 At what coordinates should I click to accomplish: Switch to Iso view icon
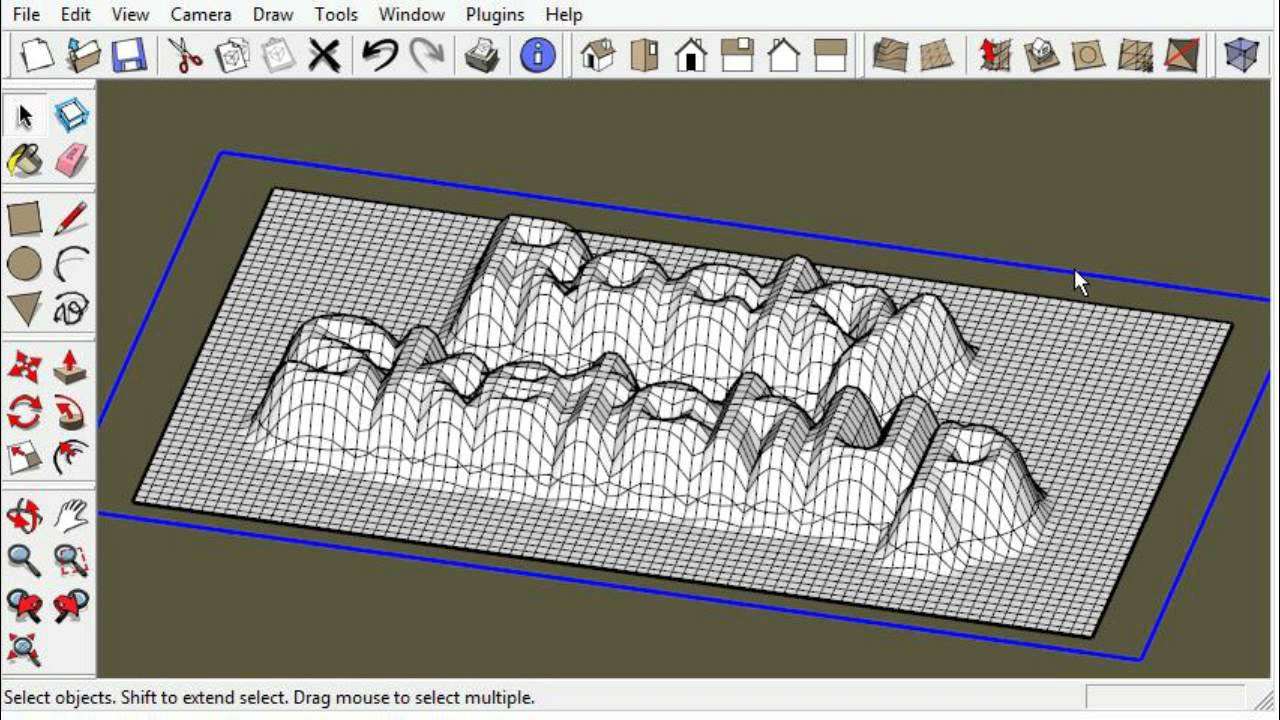(598, 55)
